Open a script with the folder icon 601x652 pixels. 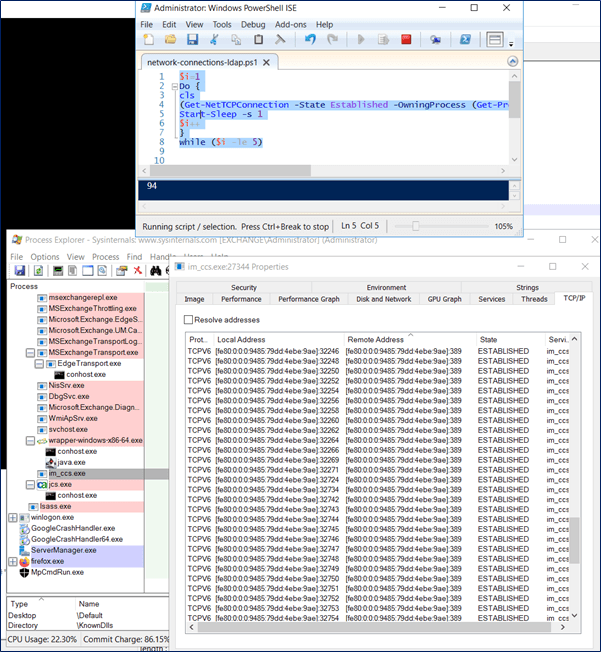click(x=170, y=40)
